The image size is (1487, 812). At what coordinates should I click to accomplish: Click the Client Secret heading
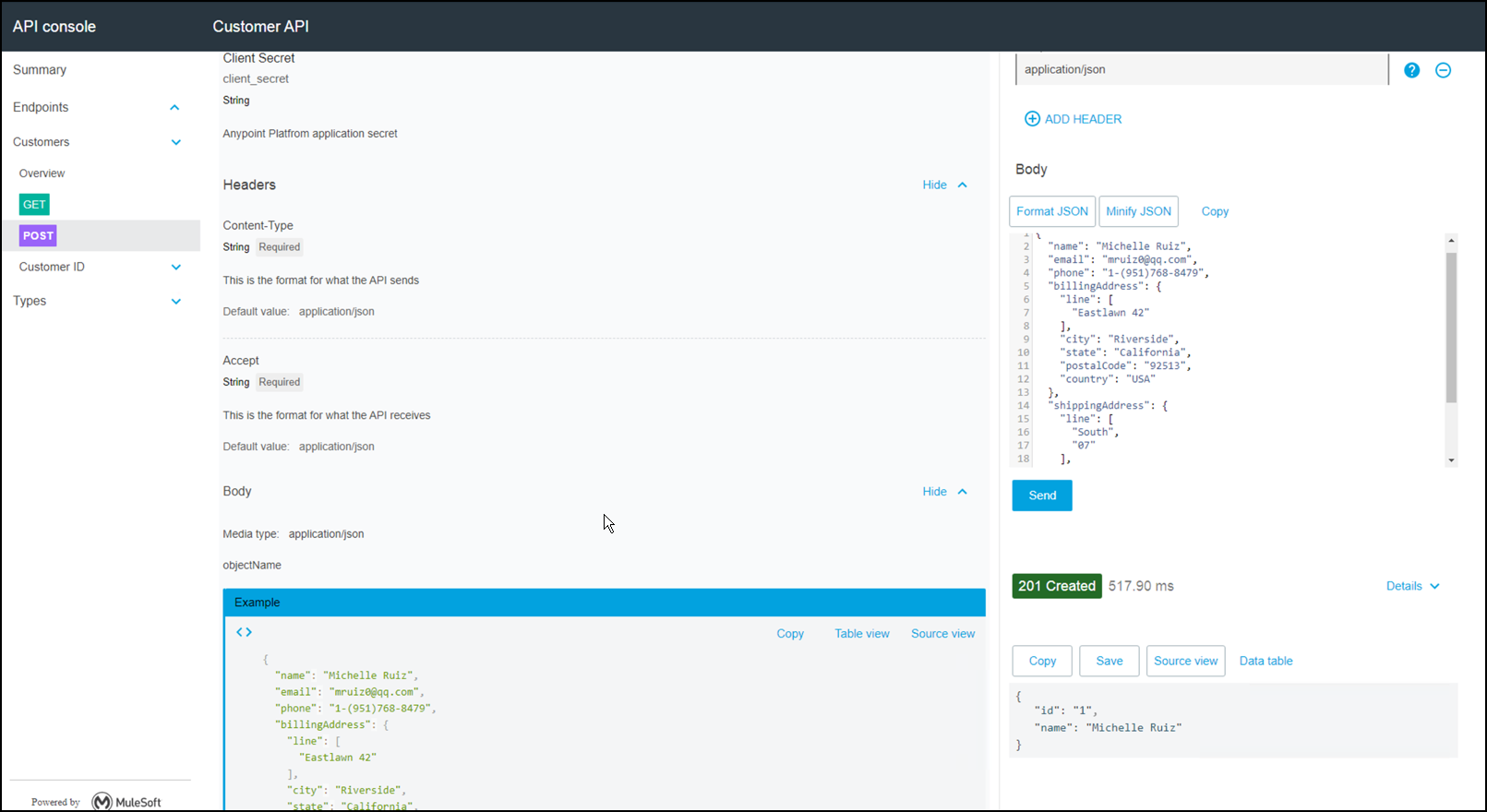(x=258, y=58)
